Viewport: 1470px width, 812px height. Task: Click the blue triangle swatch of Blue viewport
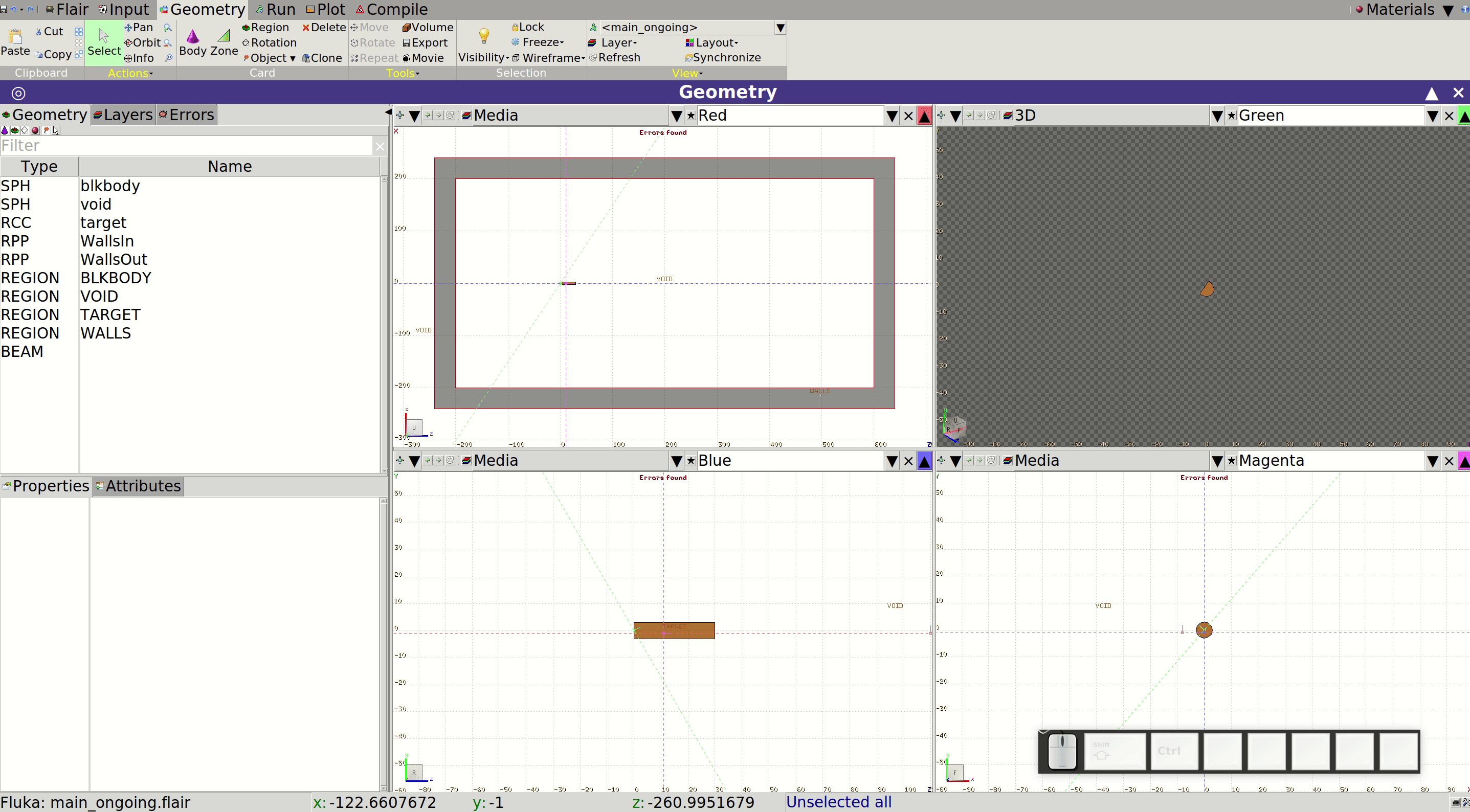pos(924,461)
